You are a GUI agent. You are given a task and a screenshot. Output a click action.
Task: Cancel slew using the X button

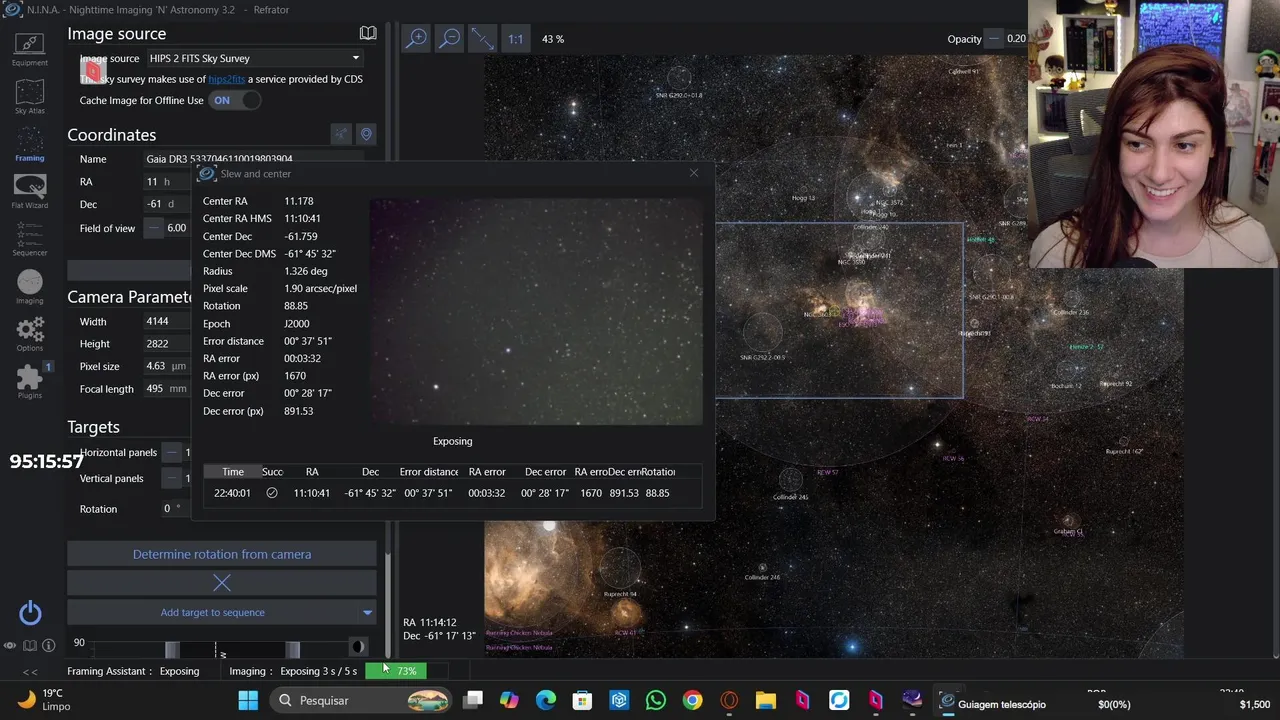222,582
